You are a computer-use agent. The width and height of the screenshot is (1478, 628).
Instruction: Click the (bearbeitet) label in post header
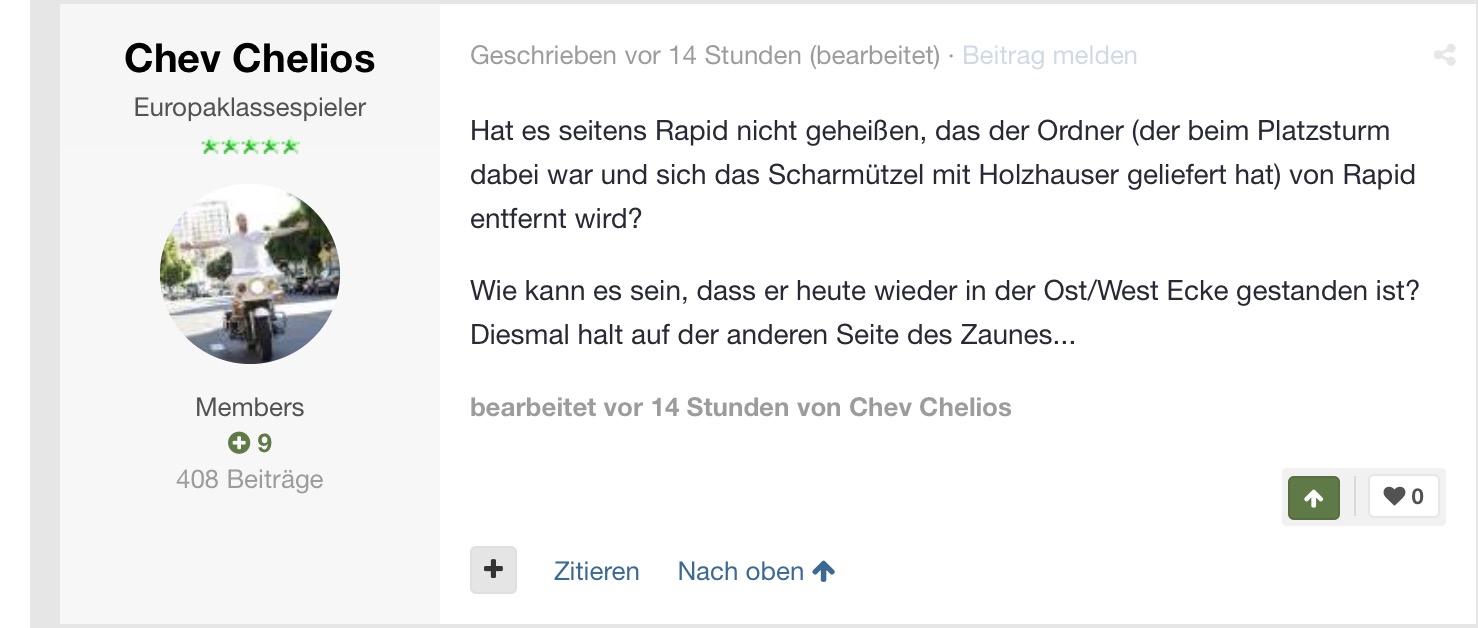tap(875, 55)
